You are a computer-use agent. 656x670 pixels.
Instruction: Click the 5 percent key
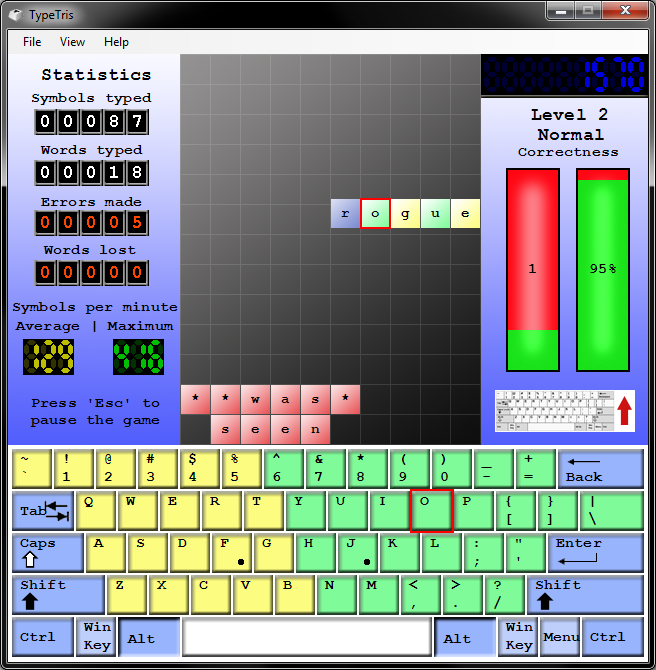pos(242,469)
